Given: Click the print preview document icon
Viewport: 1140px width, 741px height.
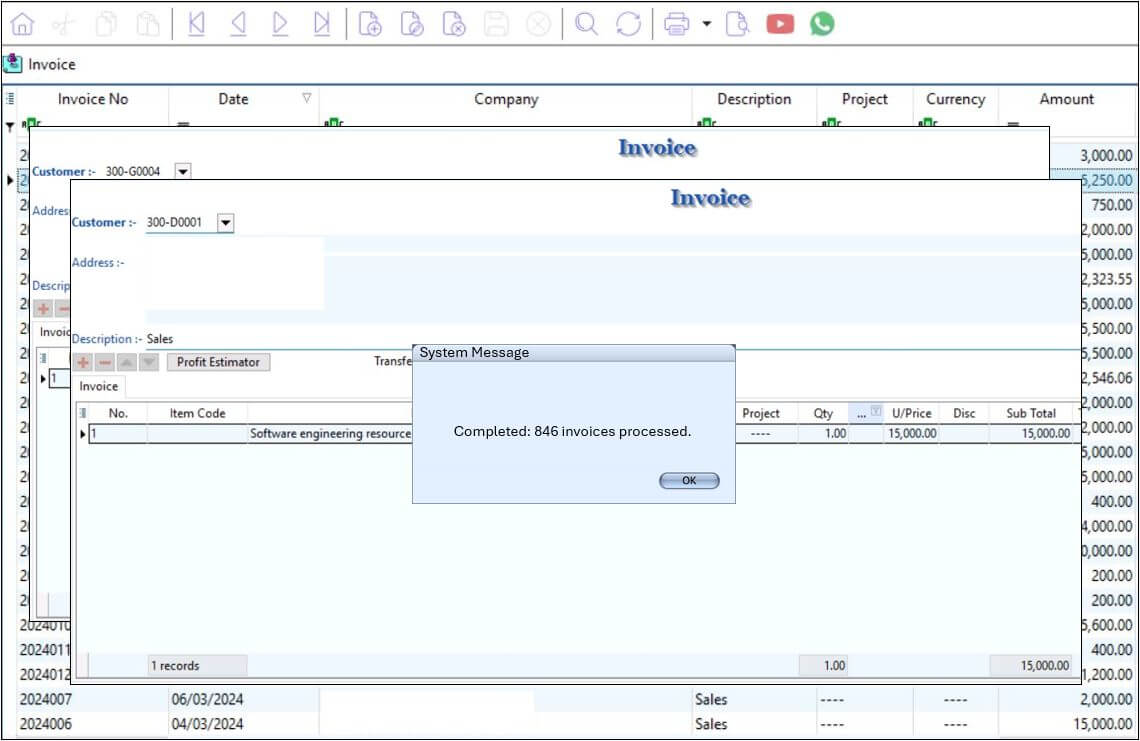Looking at the screenshot, I should coord(737,24).
